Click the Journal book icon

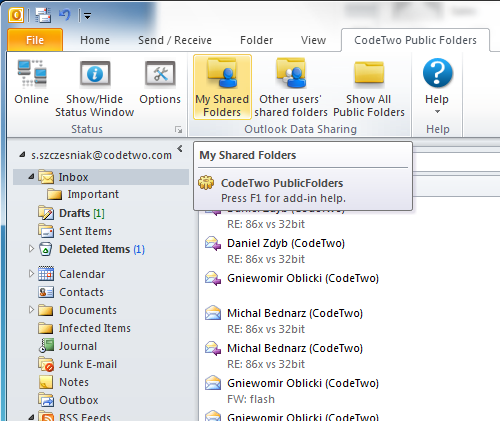point(46,346)
